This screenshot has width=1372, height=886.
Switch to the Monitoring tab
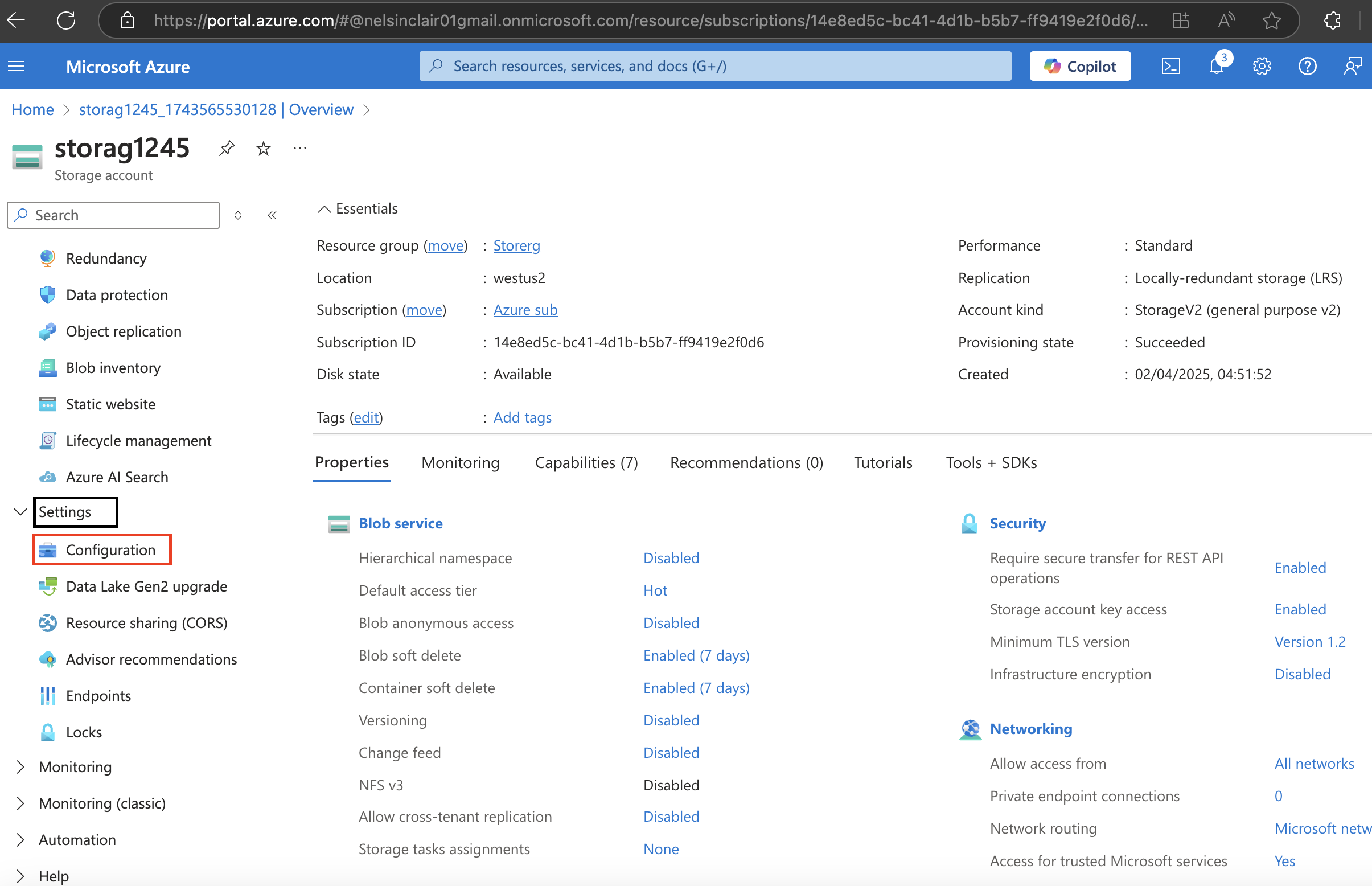tap(460, 462)
